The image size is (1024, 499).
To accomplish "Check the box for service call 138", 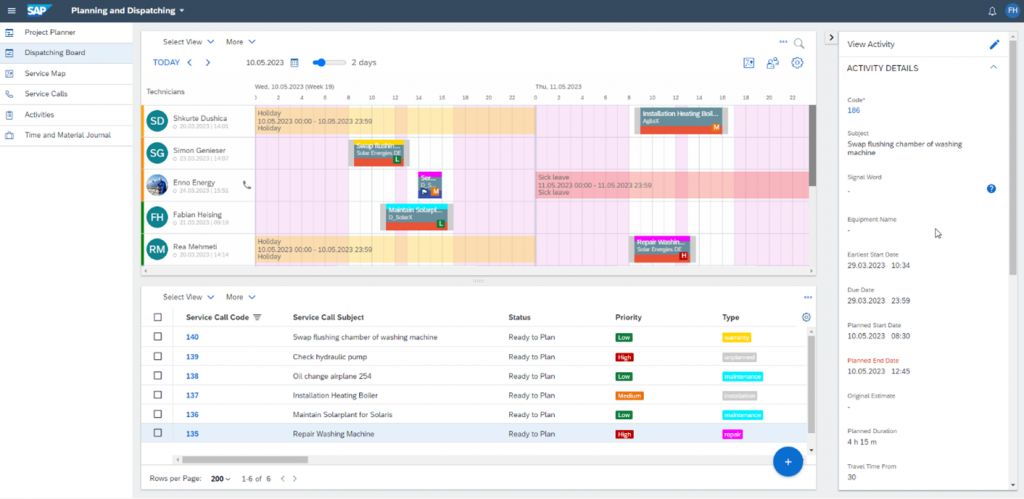I will pyautogui.click(x=157, y=376).
